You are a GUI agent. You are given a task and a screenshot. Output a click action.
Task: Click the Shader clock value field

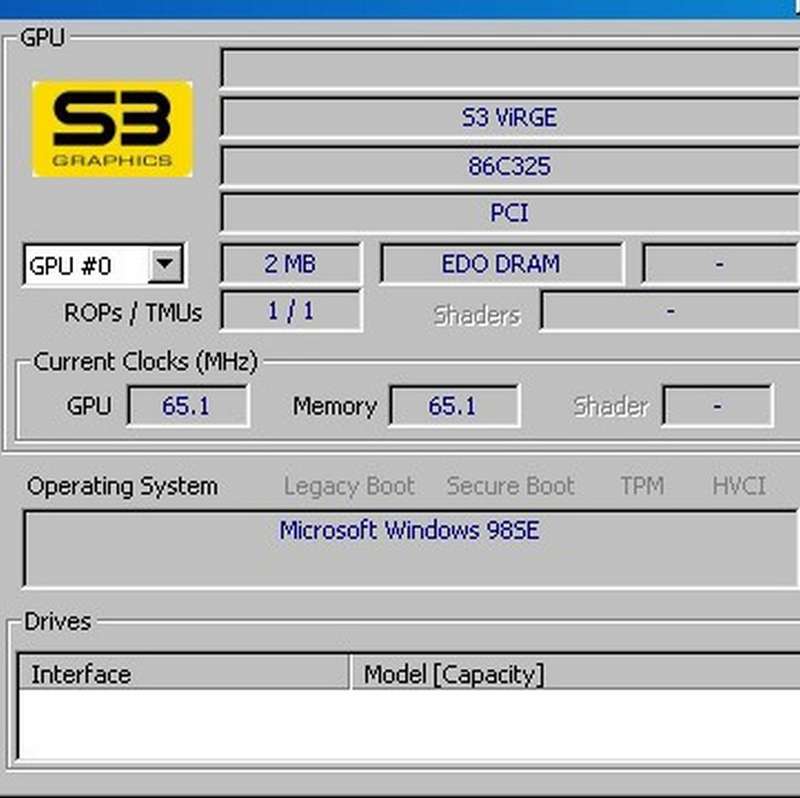tap(717, 406)
